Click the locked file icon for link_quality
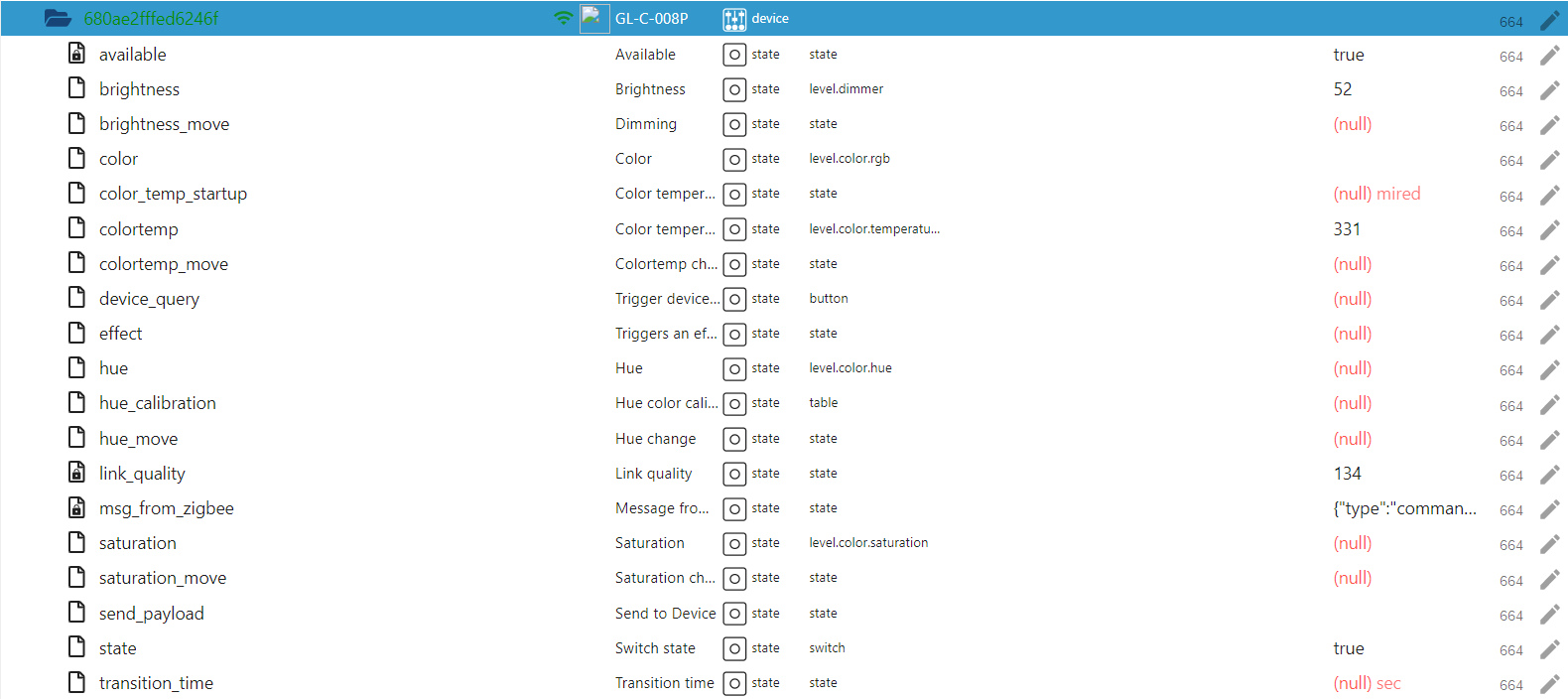Screen dimensions: 1568x699 (x=76, y=473)
